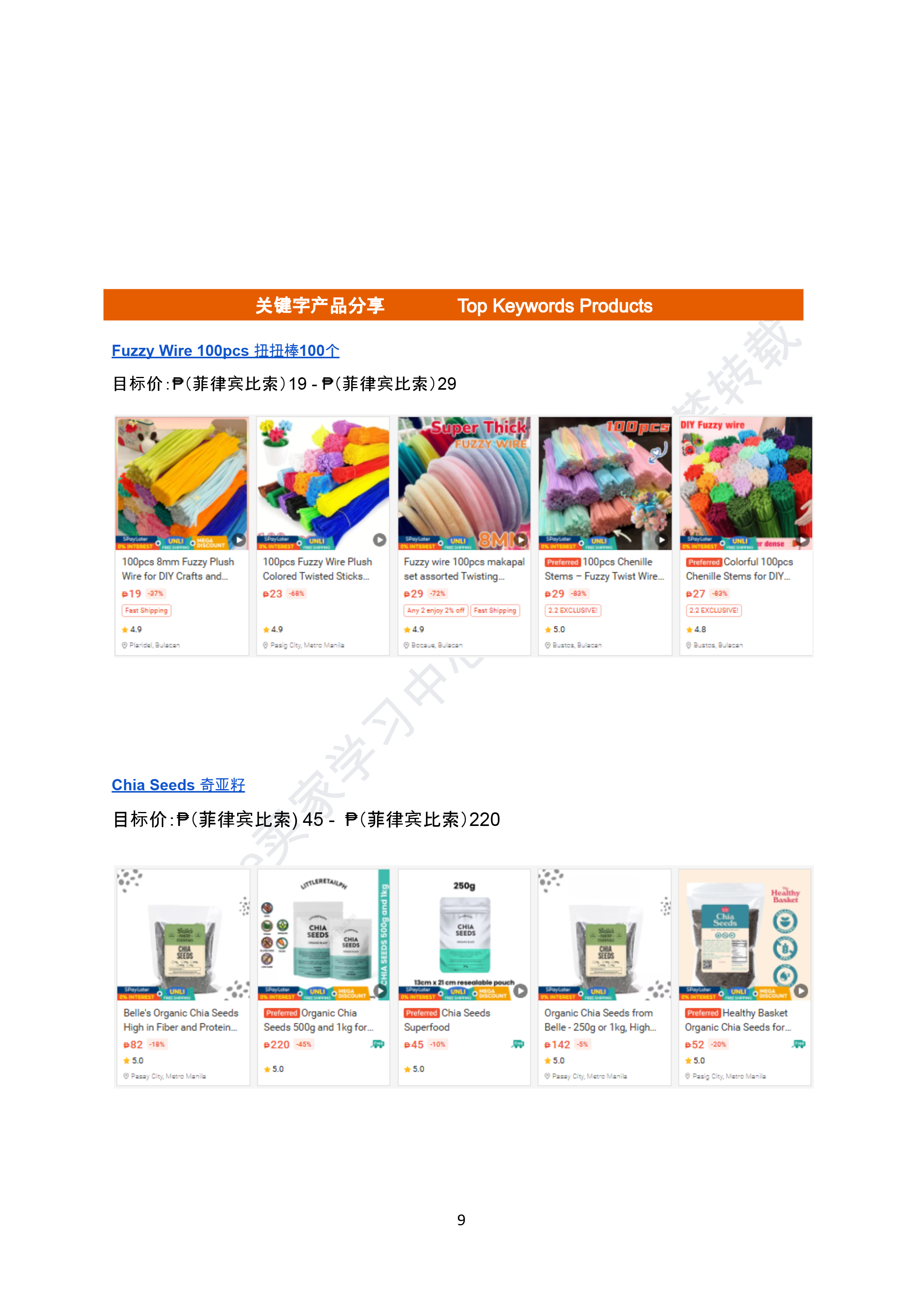This screenshot has width=924, height=1306.
Task: Open the 100pcs 8mm Fuzzy Plush Wire thumbnail
Action: (182, 484)
